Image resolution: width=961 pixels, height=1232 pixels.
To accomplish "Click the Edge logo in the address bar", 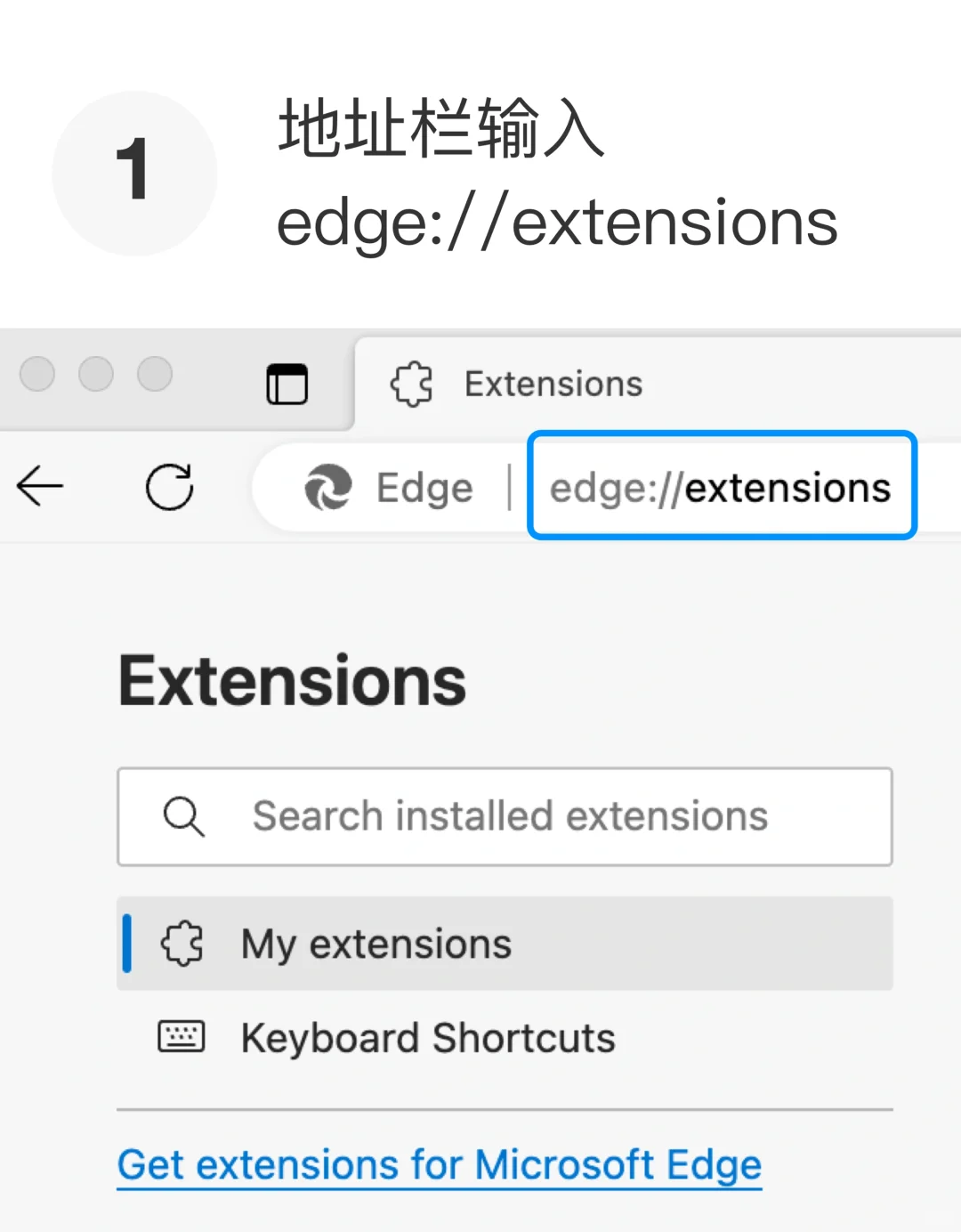I will [x=327, y=488].
